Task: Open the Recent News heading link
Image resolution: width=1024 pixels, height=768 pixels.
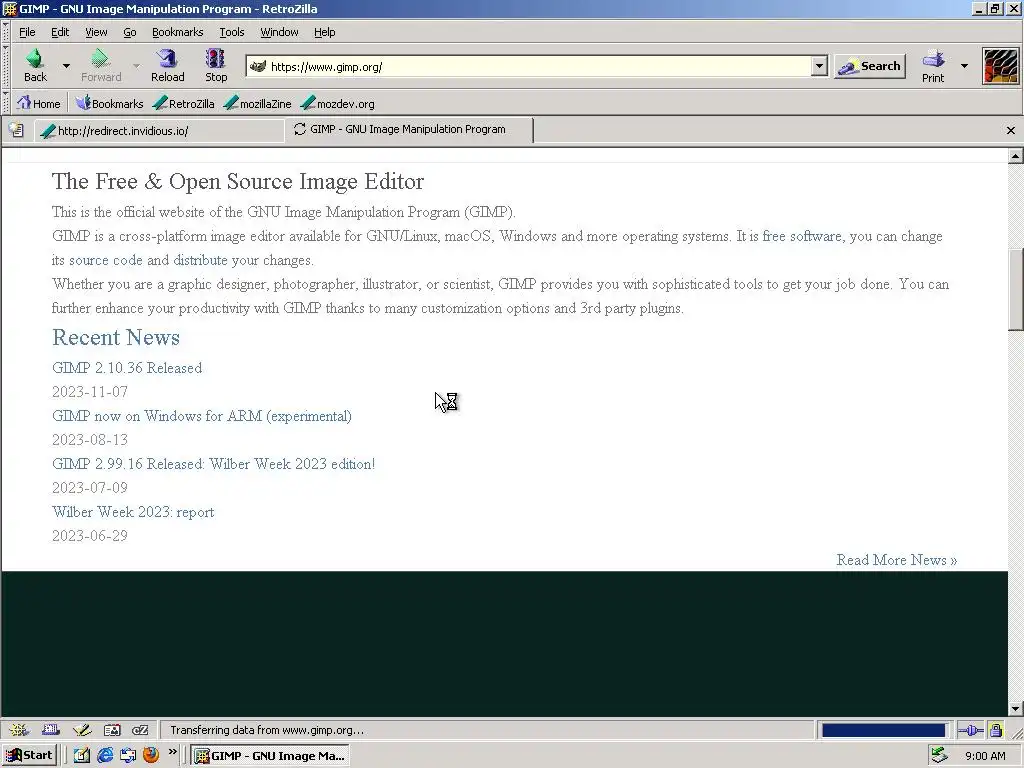Action: [x=116, y=337]
